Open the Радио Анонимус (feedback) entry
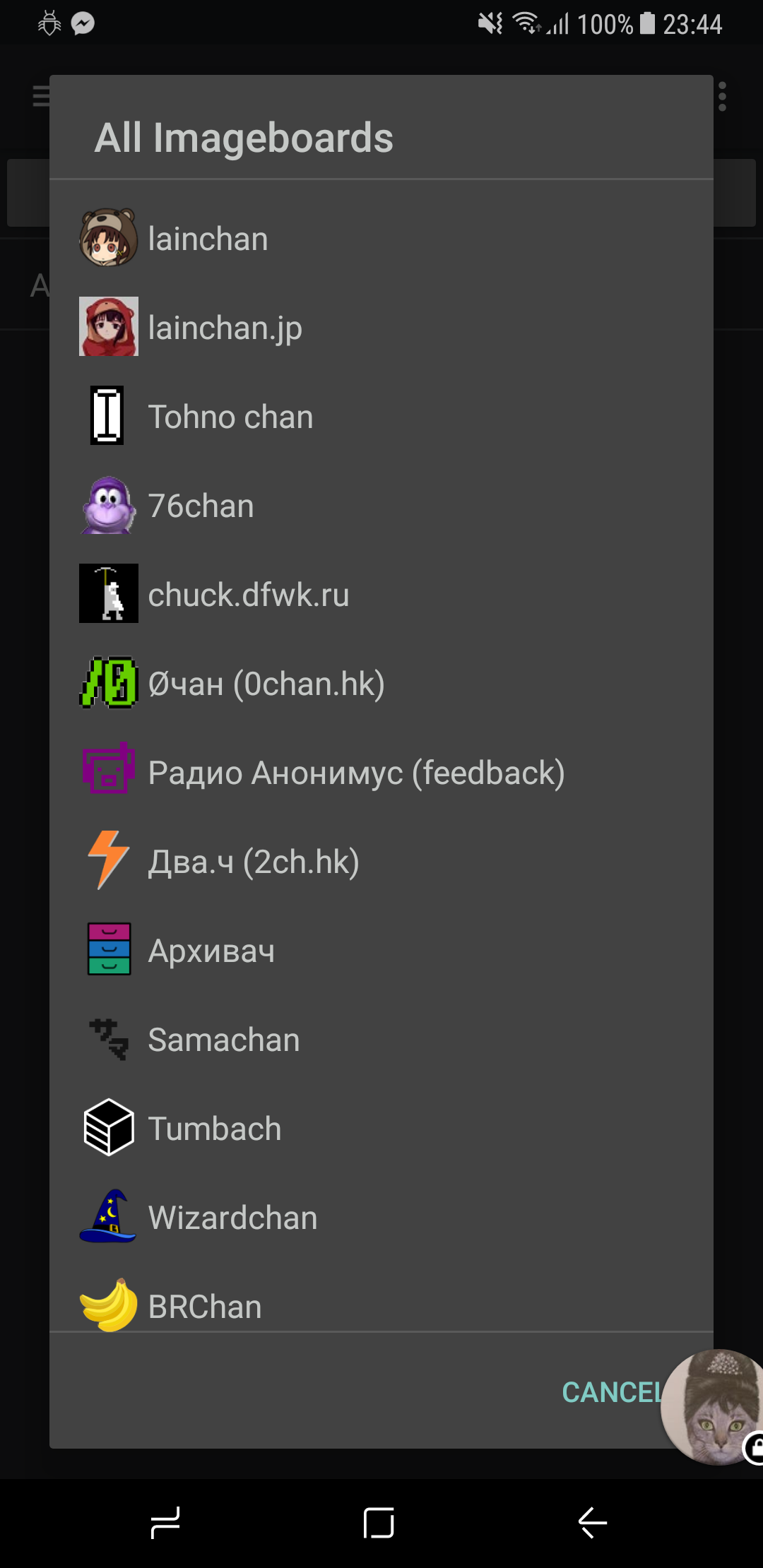 click(x=356, y=772)
